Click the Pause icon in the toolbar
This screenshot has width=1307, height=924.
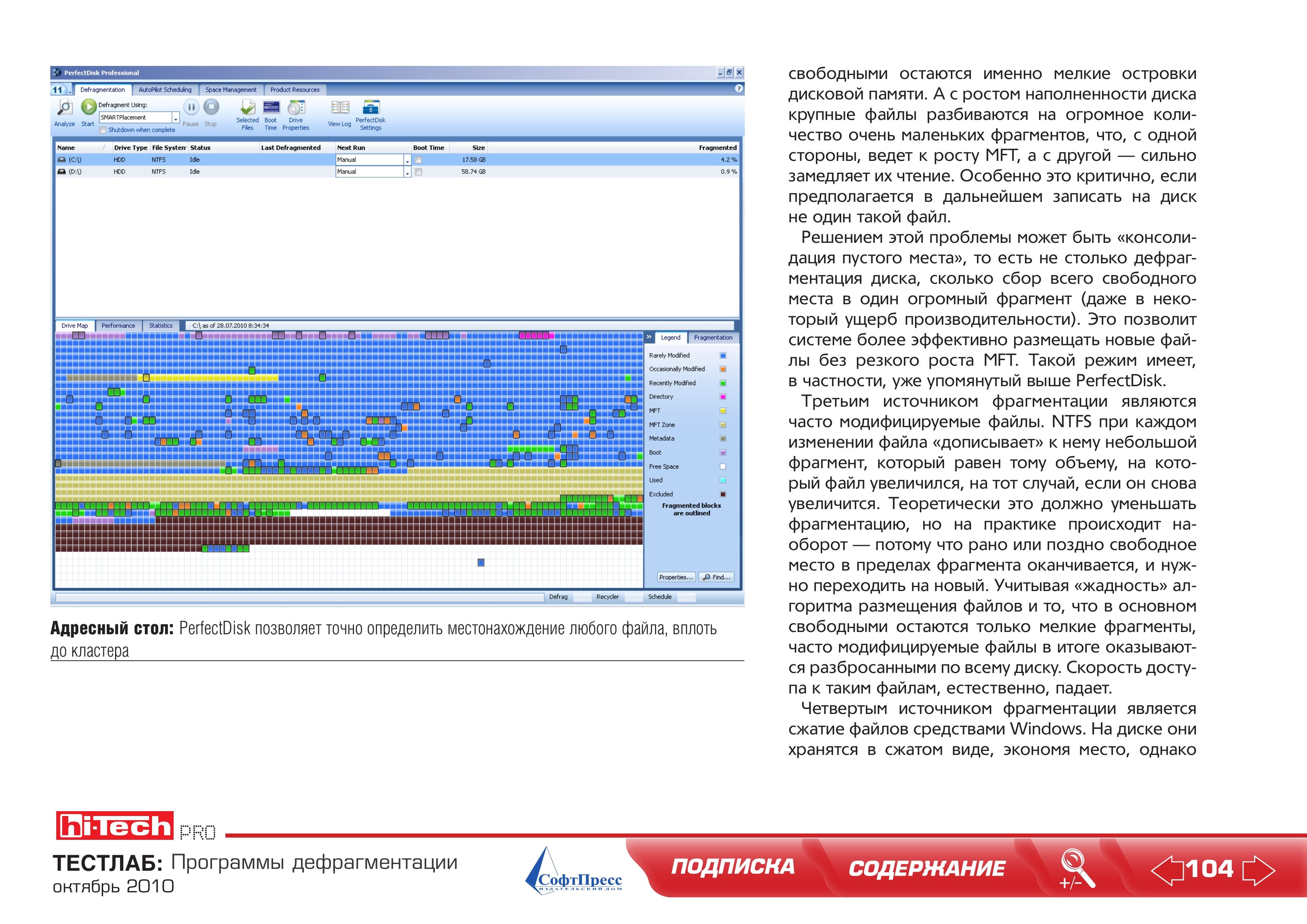[191, 107]
